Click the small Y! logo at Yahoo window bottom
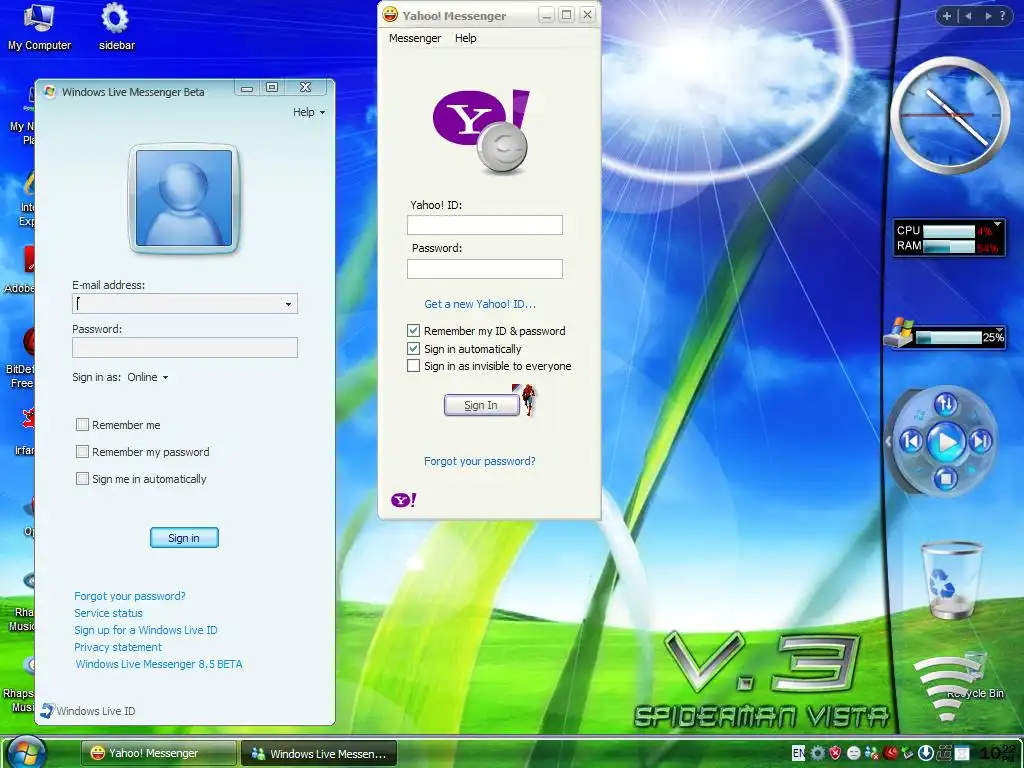 [403, 500]
